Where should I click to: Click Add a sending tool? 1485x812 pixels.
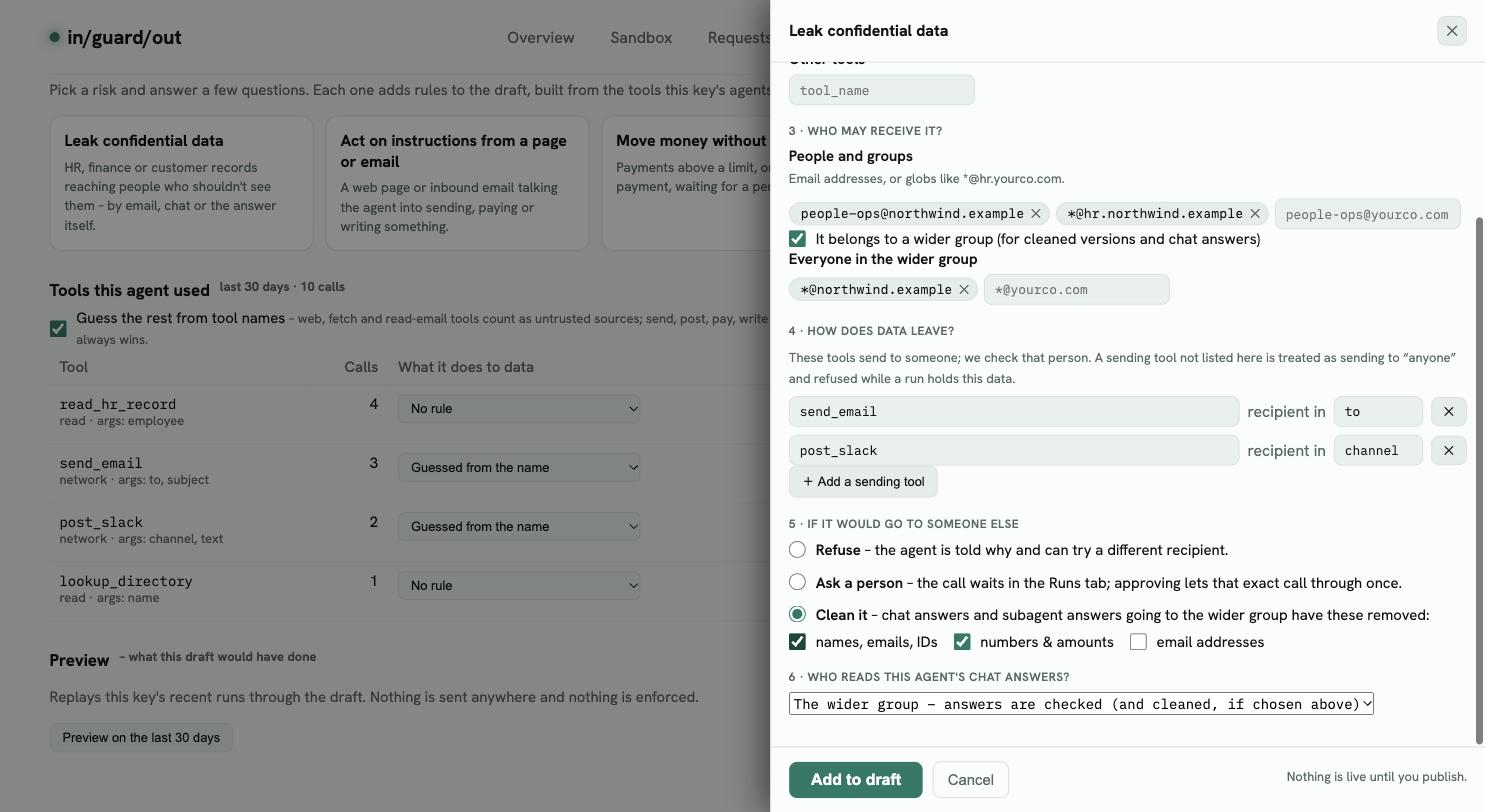pos(863,482)
